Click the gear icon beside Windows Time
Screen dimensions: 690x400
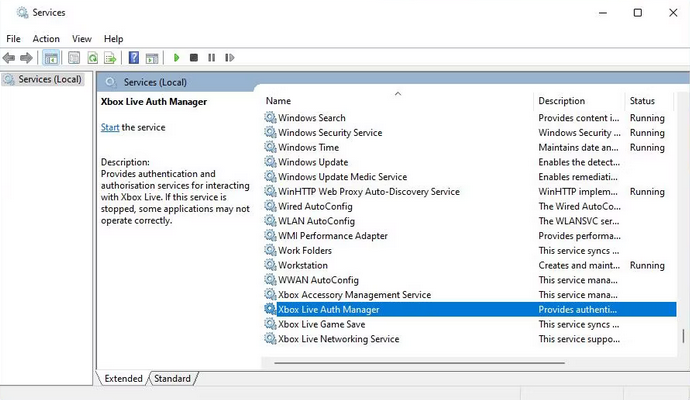[270, 147]
